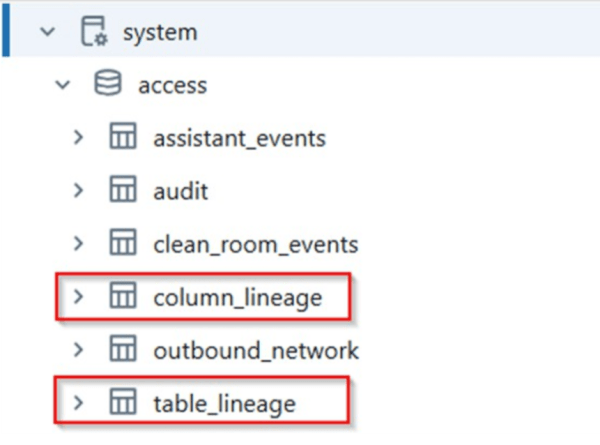600x445 pixels.
Task: Select the system catalog label
Action: coord(160,32)
